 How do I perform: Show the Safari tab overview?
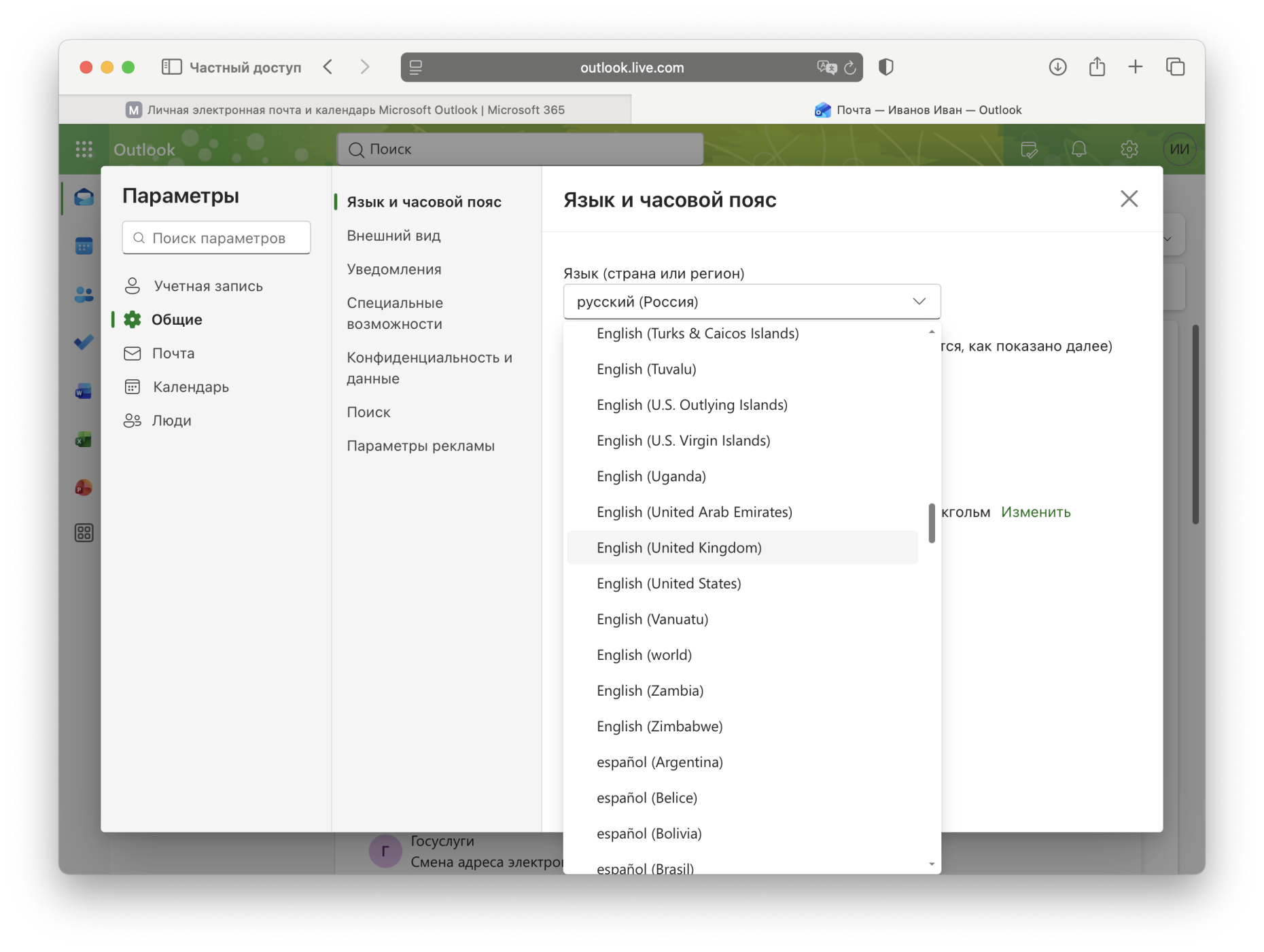[1175, 67]
